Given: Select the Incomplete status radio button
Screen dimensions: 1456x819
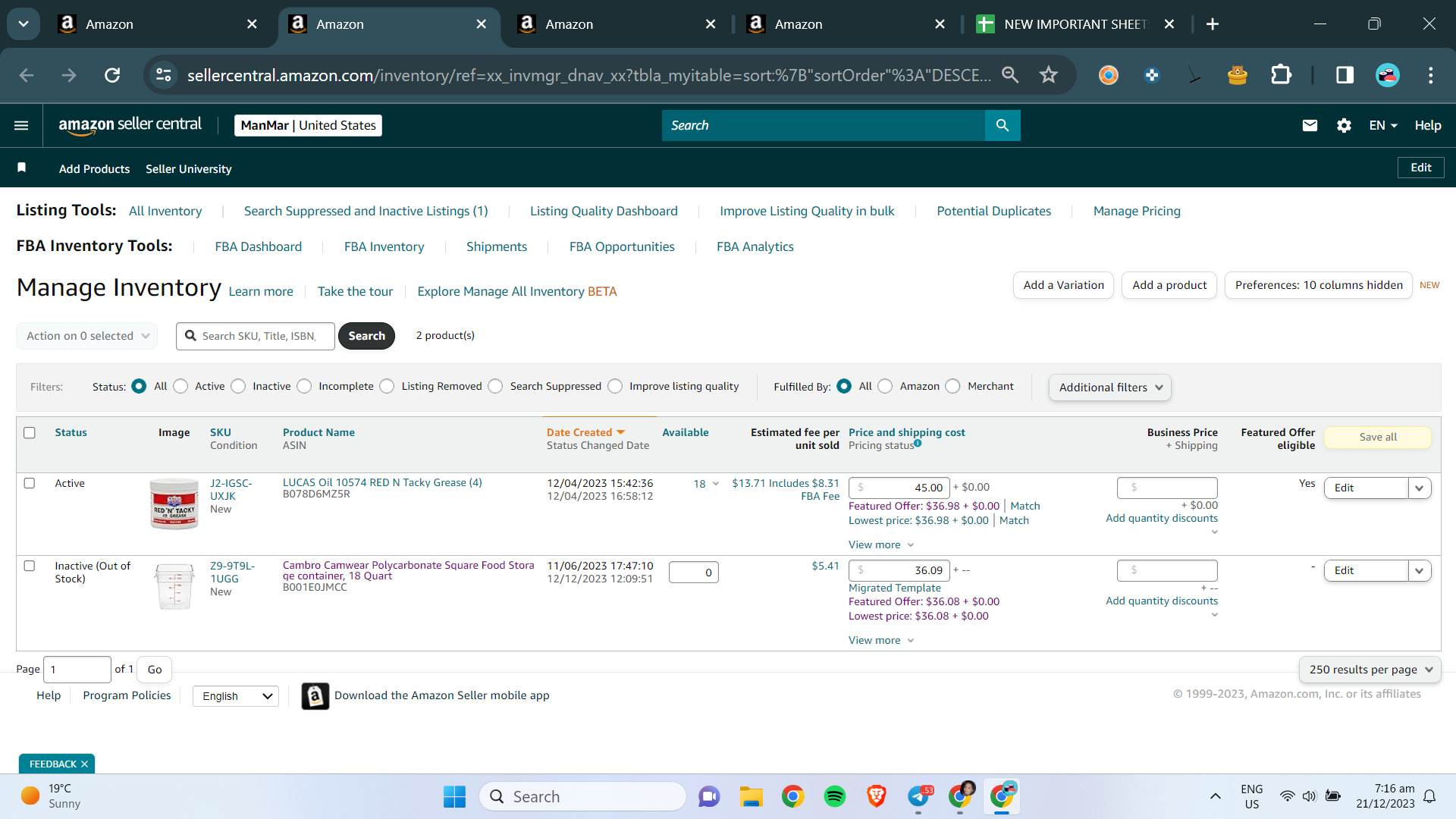Looking at the screenshot, I should 304,387.
